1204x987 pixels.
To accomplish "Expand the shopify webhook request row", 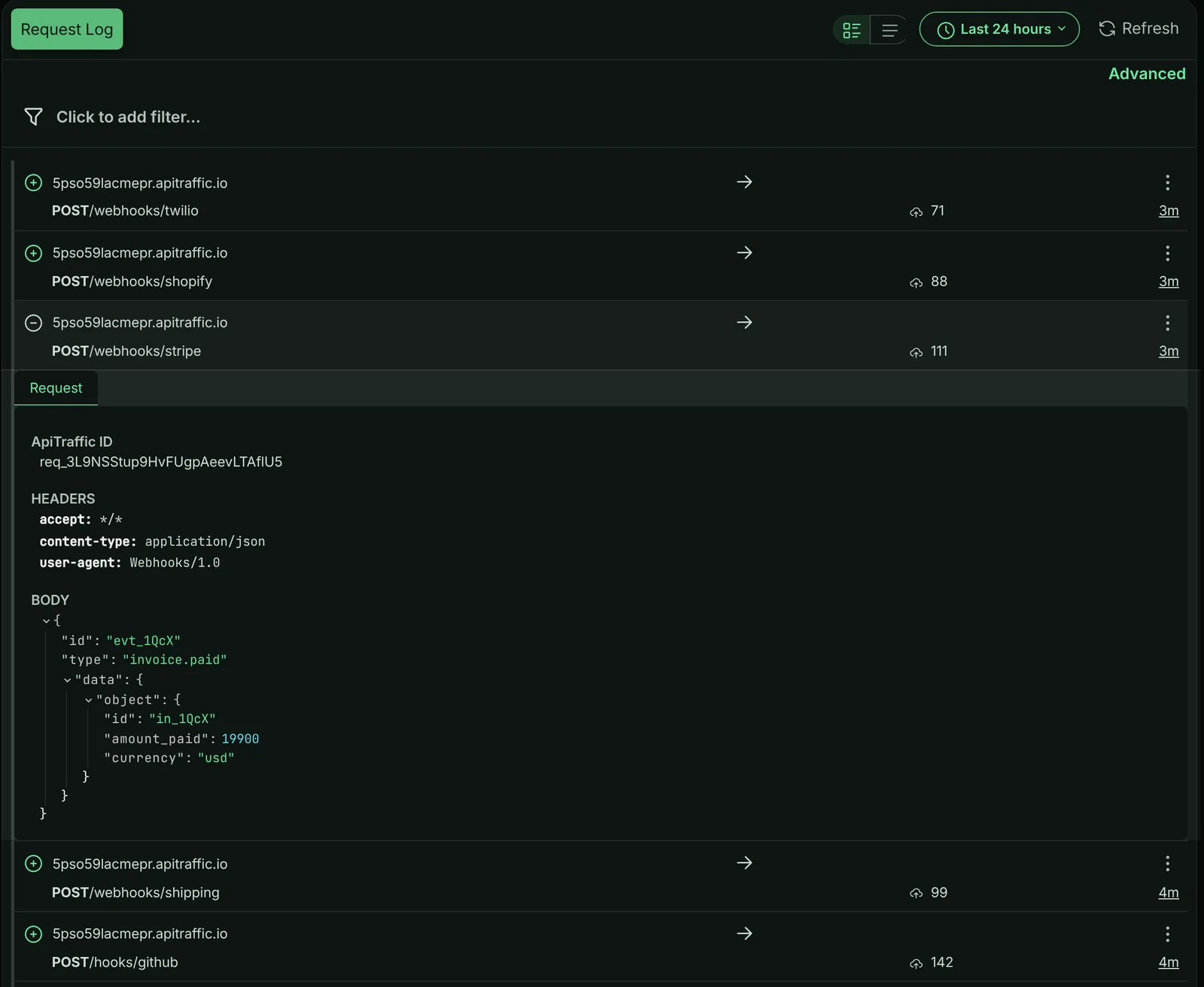I will tap(33, 253).
